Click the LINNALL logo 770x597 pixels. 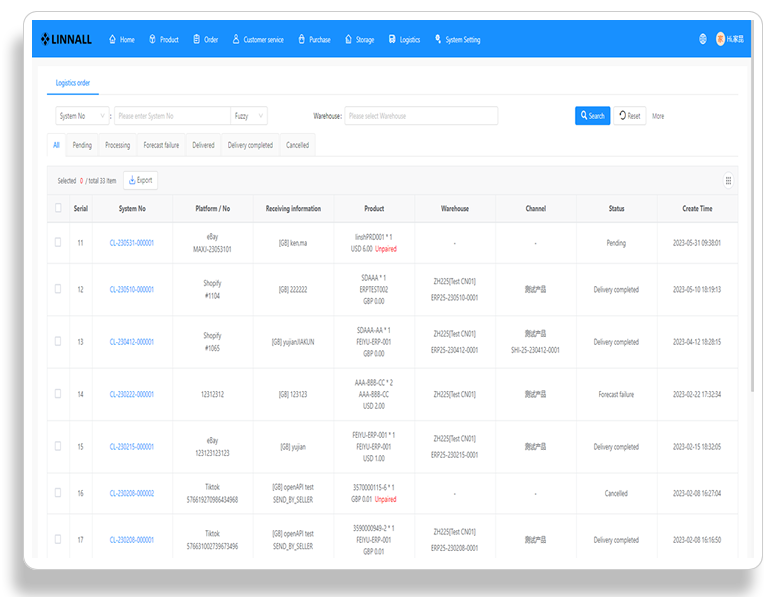pyautogui.click(x=66, y=39)
